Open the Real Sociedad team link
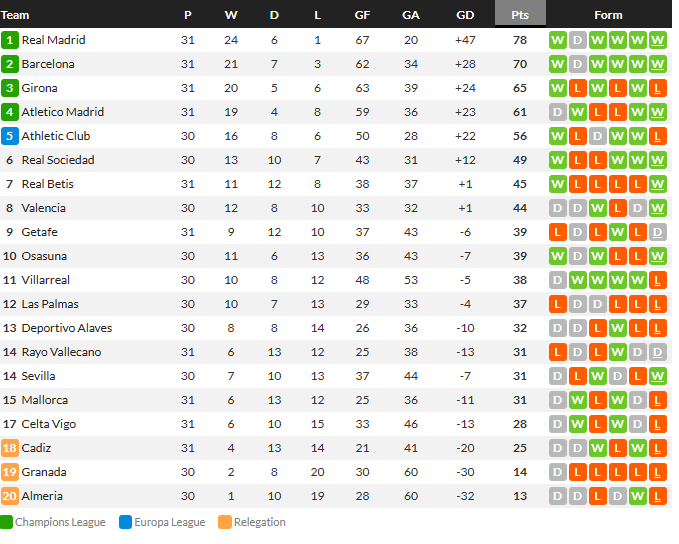The height and width of the screenshot is (544, 679). (58, 160)
